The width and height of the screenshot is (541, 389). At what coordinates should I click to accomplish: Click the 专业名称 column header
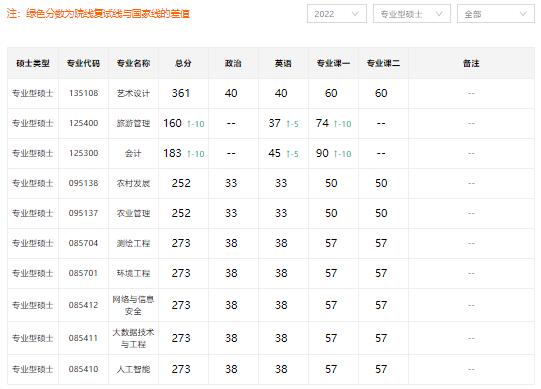133,63
